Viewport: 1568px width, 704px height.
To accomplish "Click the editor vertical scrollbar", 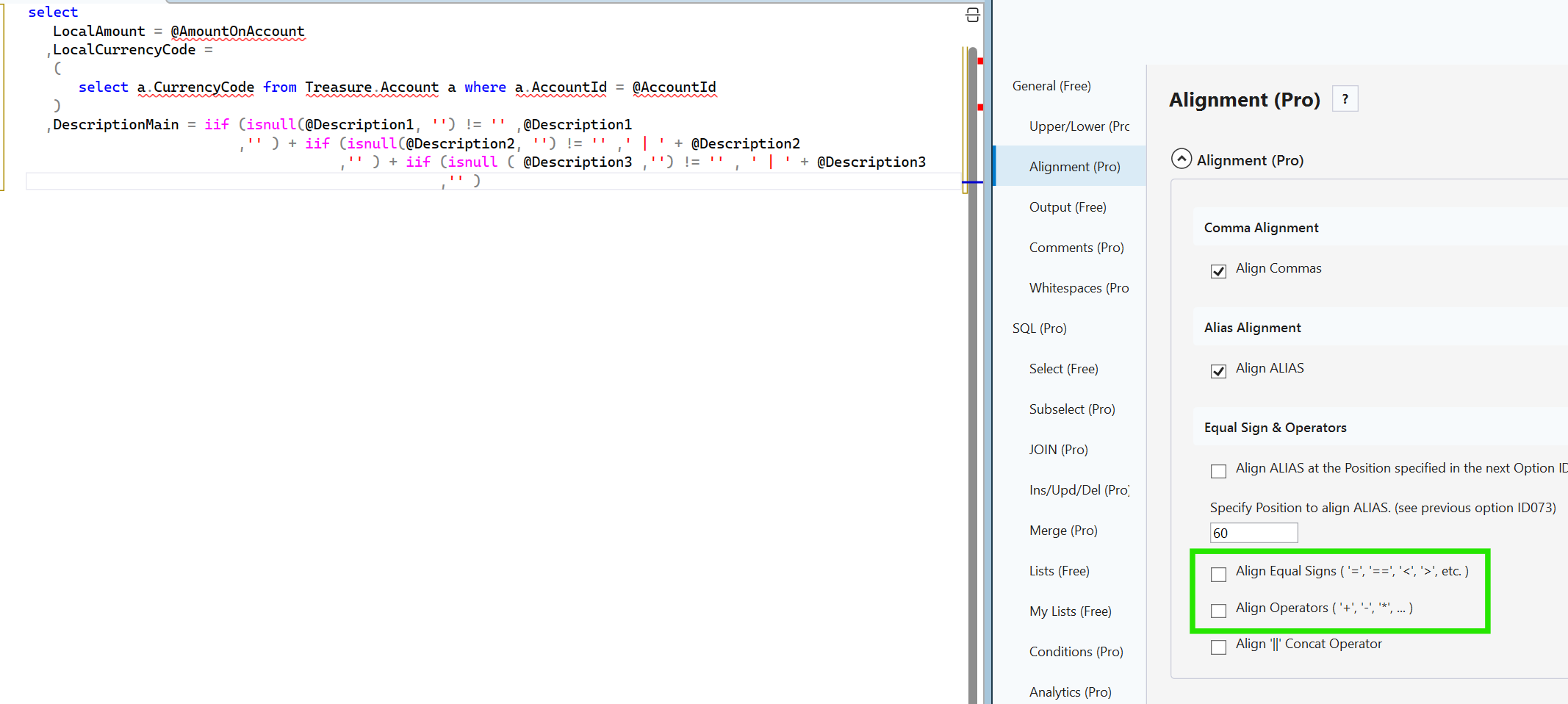I will click(972, 367).
